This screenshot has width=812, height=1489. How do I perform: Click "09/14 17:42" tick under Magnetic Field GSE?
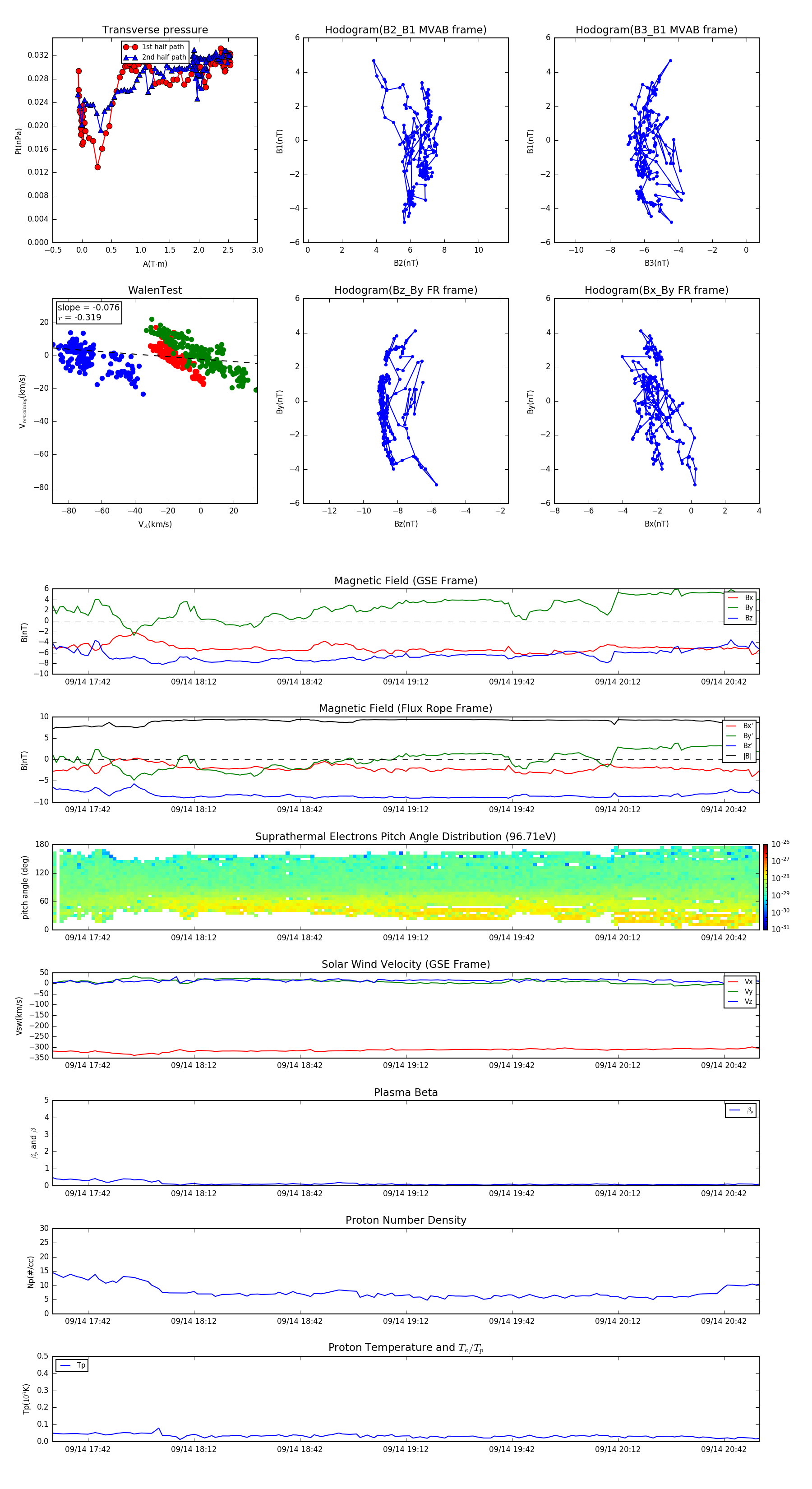point(87,682)
